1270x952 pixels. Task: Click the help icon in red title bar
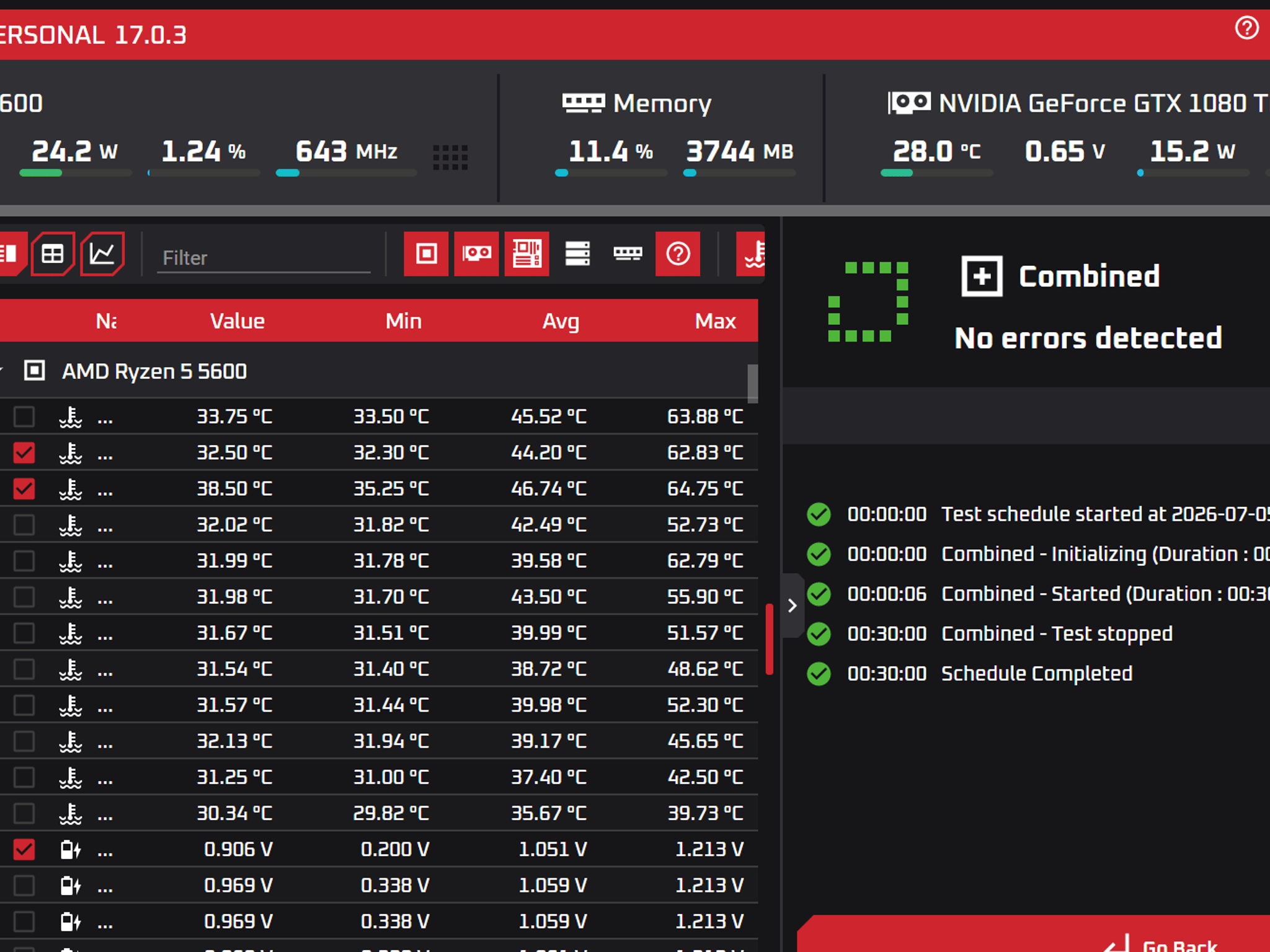(x=1246, y=28)
